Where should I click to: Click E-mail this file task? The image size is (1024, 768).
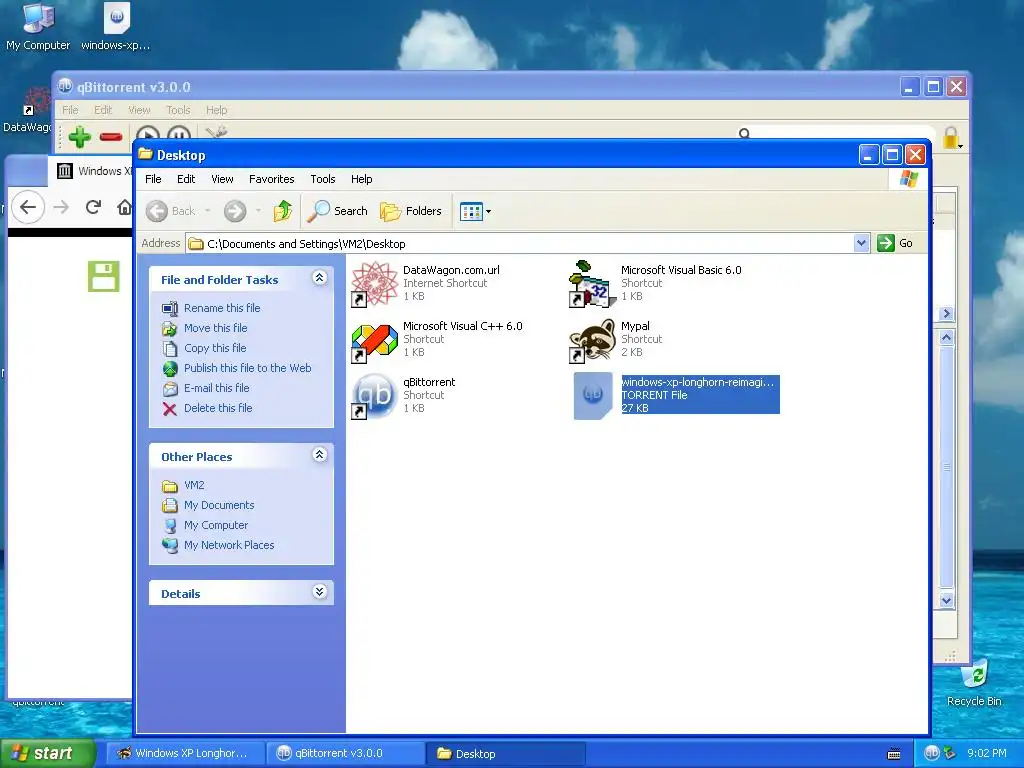point(216,388)
